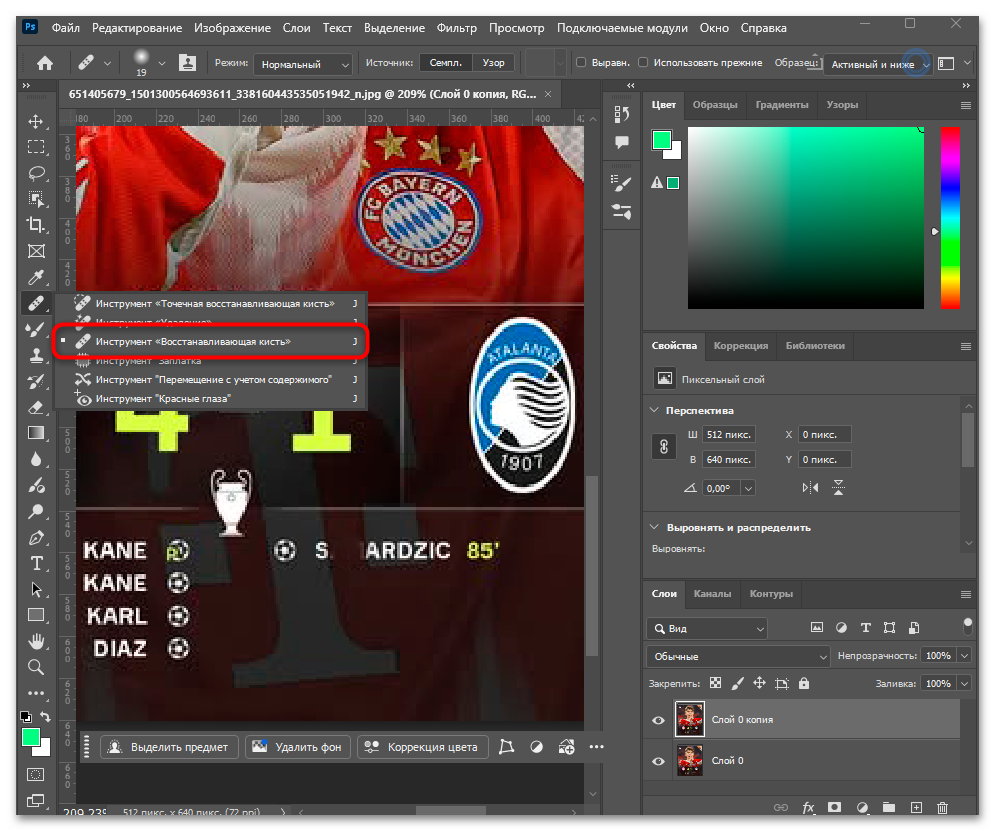Toggle lock image pixels brush icon
The image size is (995, 831).
[x=737, y=683]
